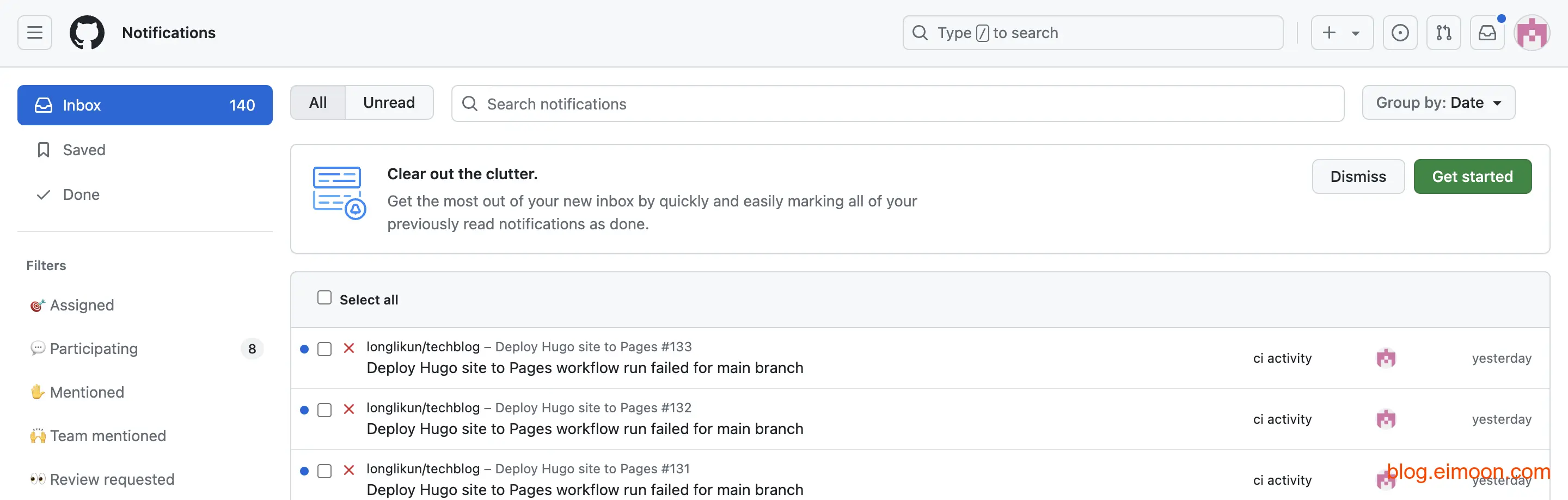
Task: Switch to the Unread tab
Action: (x=389, y=103)
